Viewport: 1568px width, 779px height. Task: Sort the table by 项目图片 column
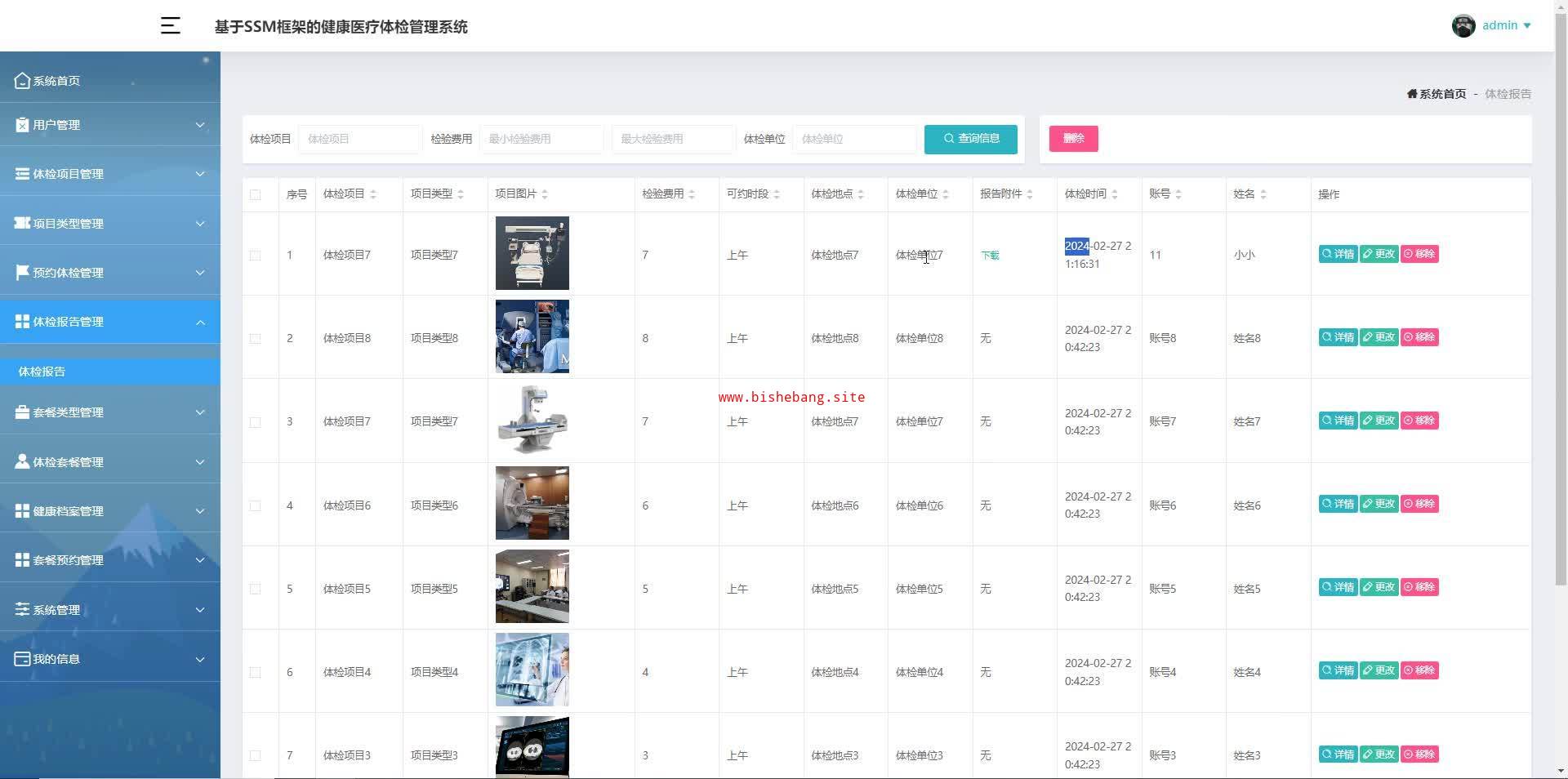(545, 194)
